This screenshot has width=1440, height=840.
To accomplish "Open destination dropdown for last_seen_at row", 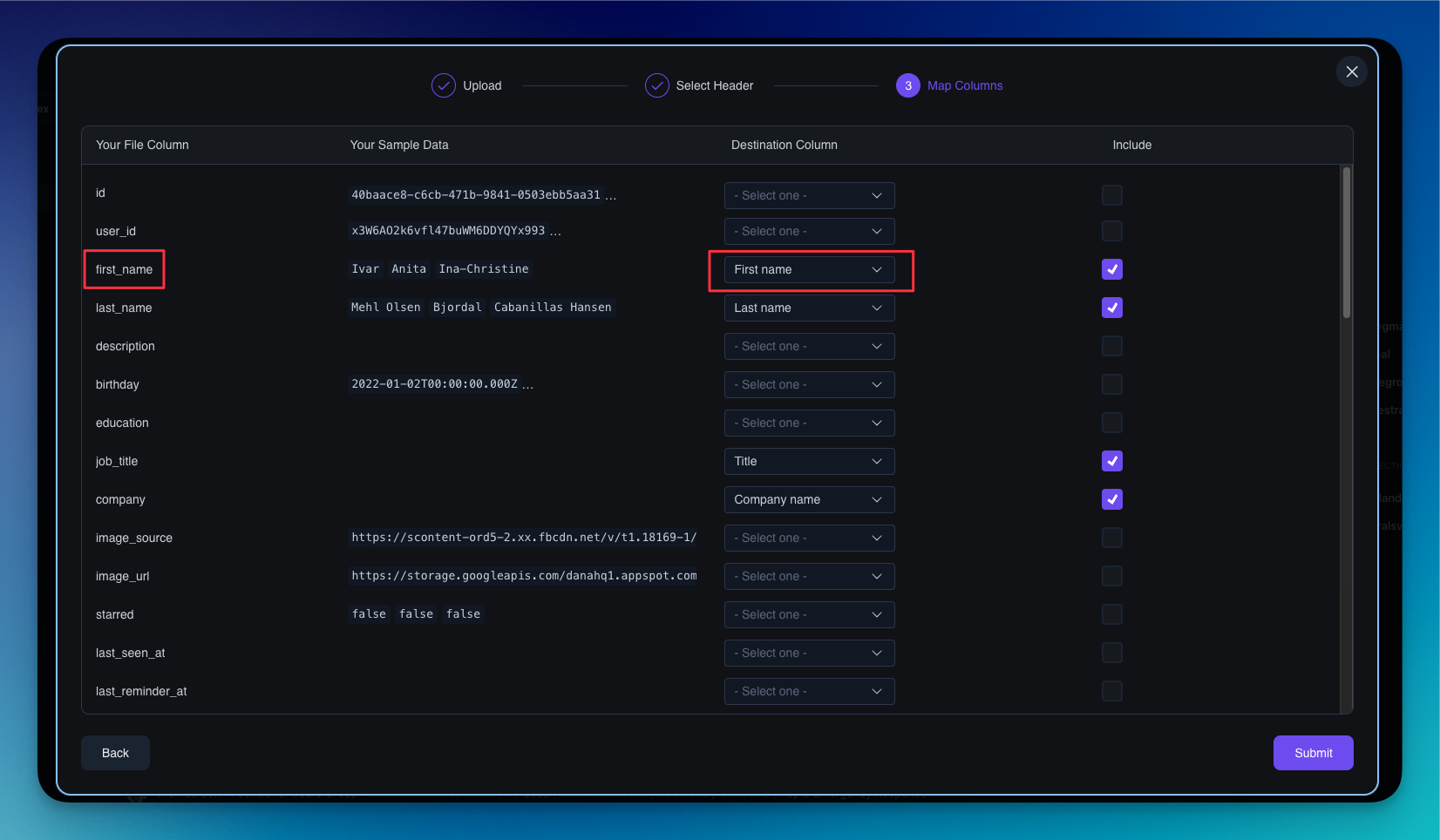I will 810,653.
